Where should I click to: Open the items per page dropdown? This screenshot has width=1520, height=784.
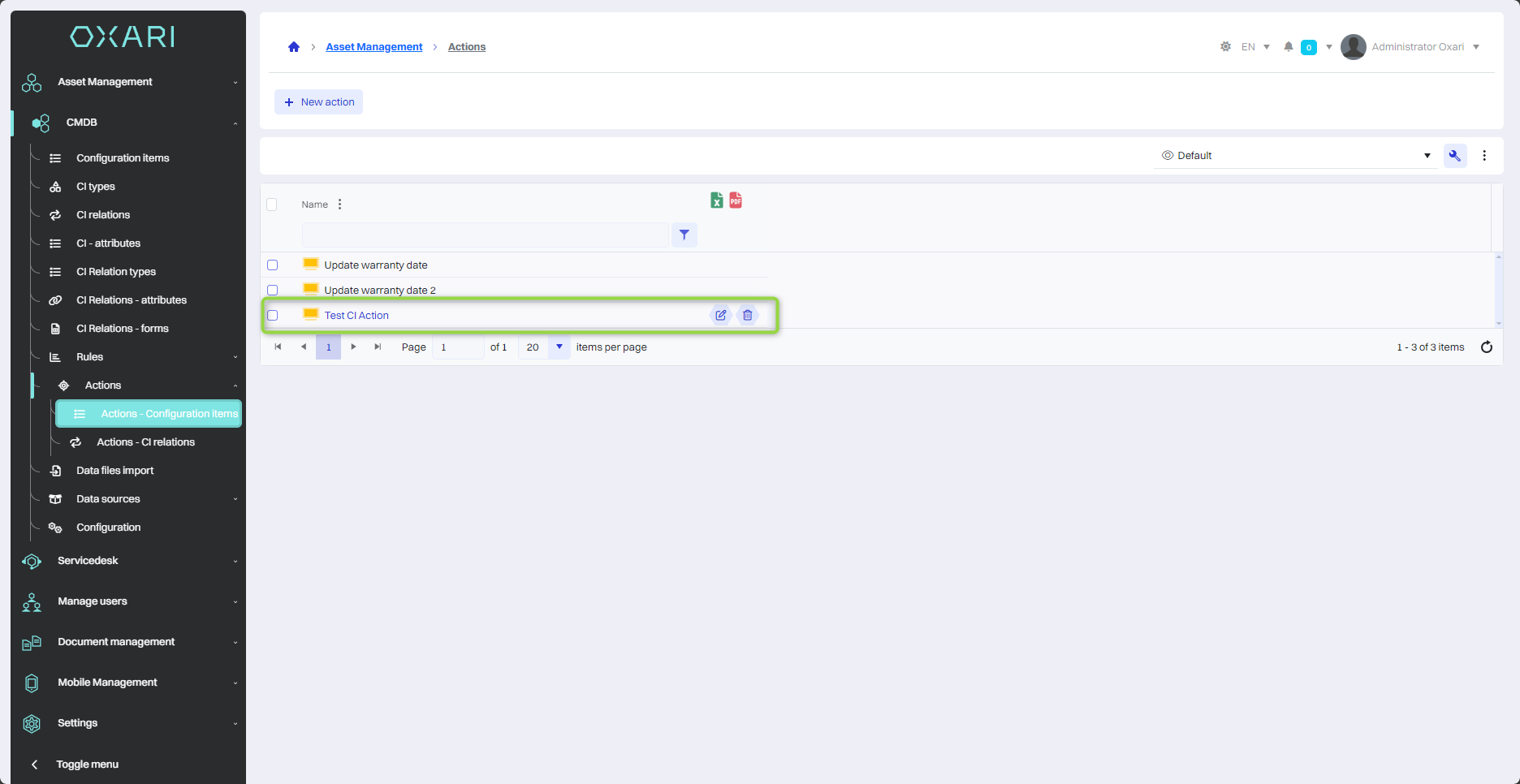point(559,347)
